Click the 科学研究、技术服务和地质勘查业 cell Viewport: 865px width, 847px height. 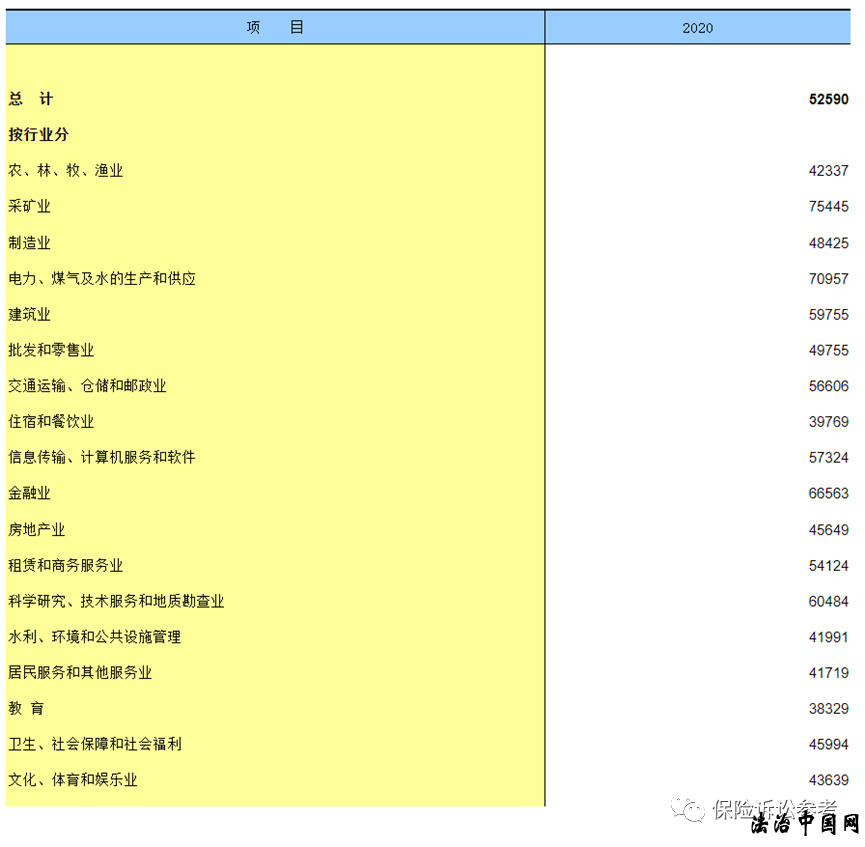tap(116, 602)
